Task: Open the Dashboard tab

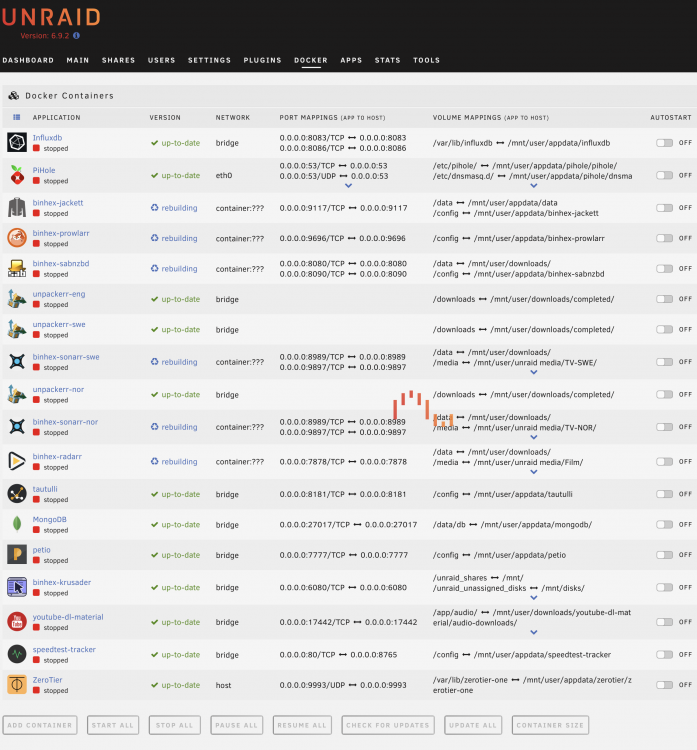Action: pyautogui.click(x=28, y=60)
